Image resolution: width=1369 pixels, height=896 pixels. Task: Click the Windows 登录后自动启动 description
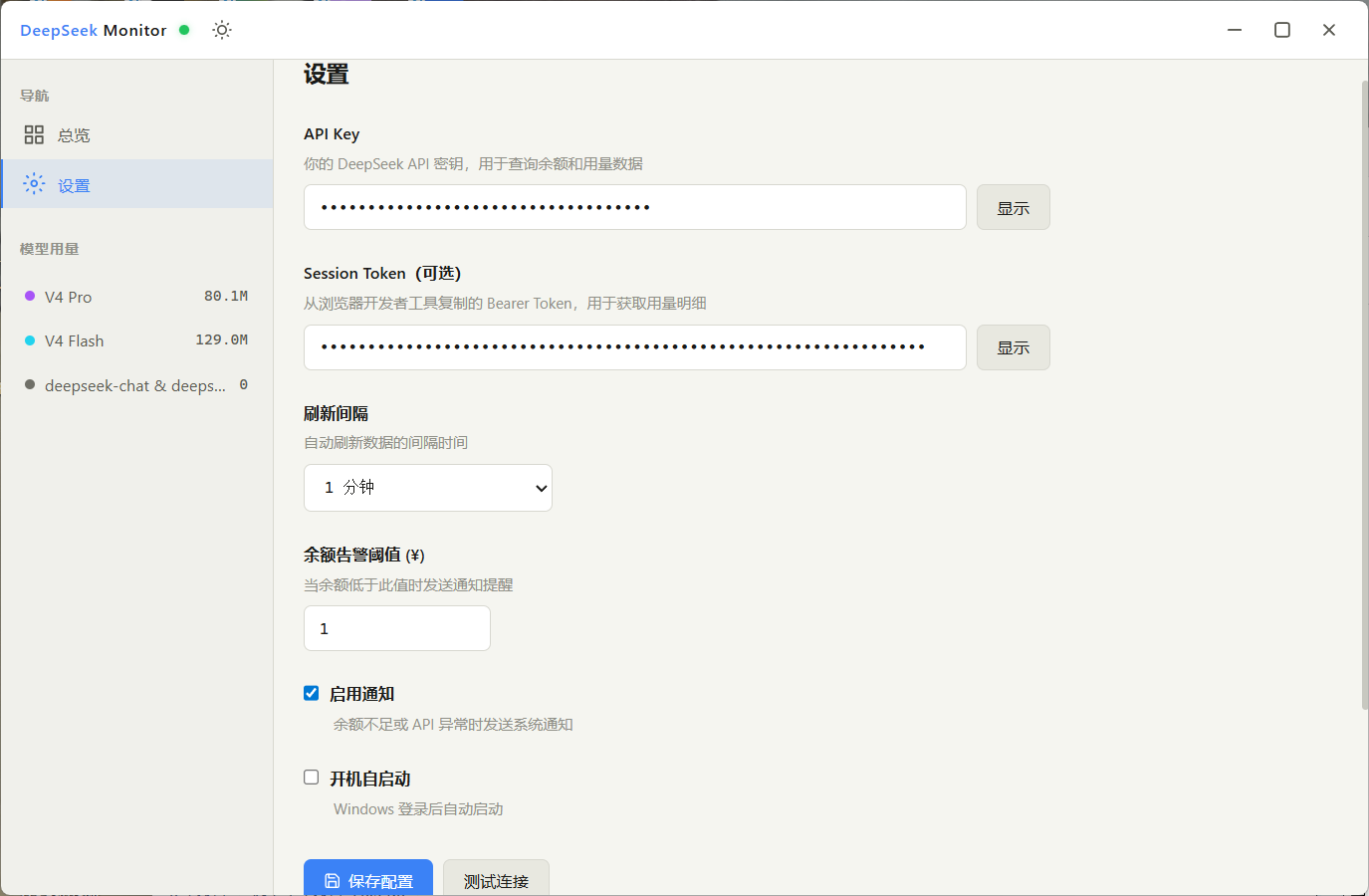(x=418, y=808)
